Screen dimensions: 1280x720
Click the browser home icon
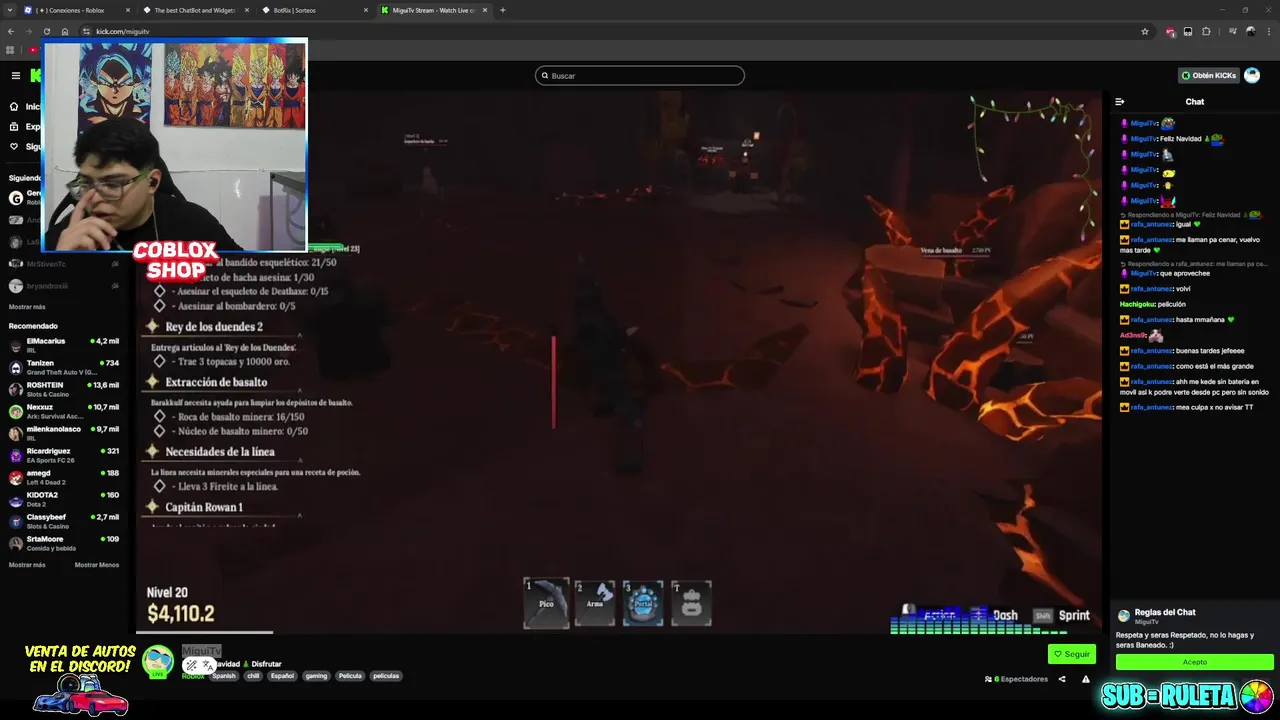pos(65,31)
